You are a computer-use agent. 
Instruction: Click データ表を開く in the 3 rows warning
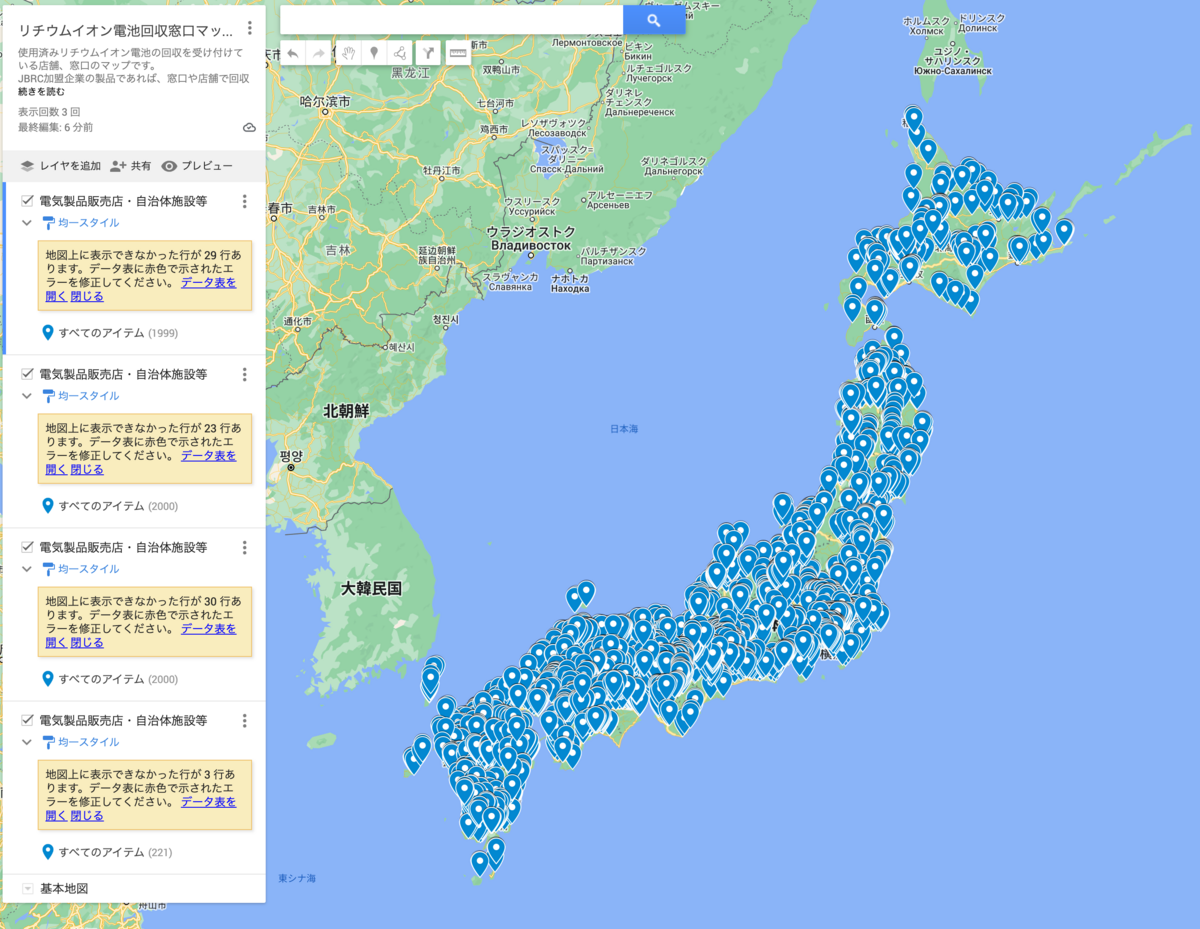pyautogui.click(x=209, y=802)
